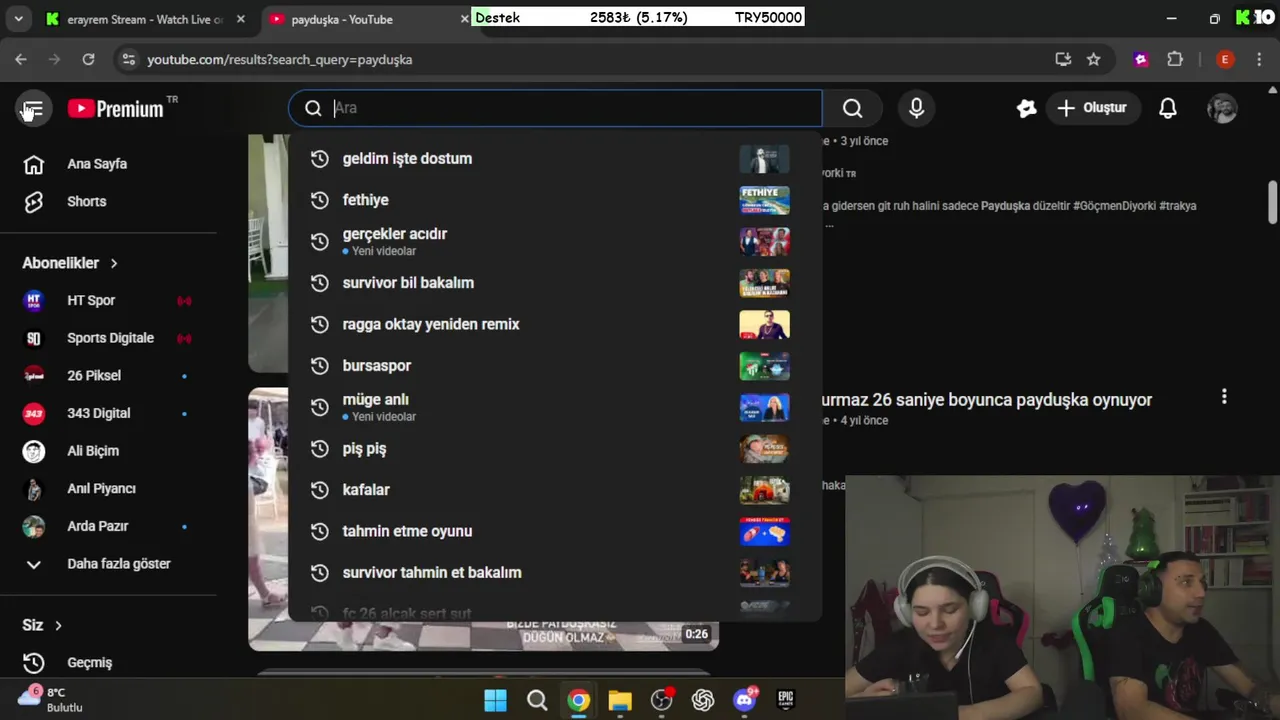Open more options for the paydușka video

tap(1224, 397)
